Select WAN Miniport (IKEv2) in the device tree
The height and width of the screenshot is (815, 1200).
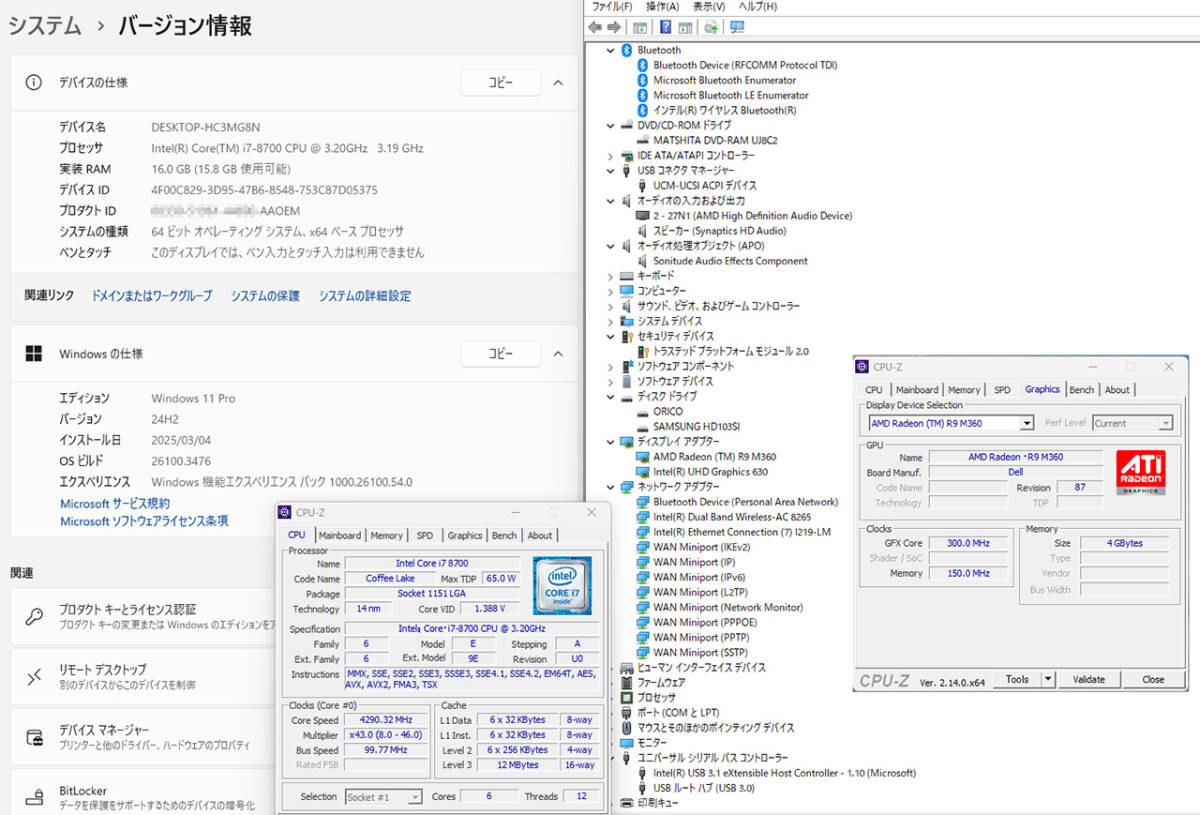tap(700, 547)
